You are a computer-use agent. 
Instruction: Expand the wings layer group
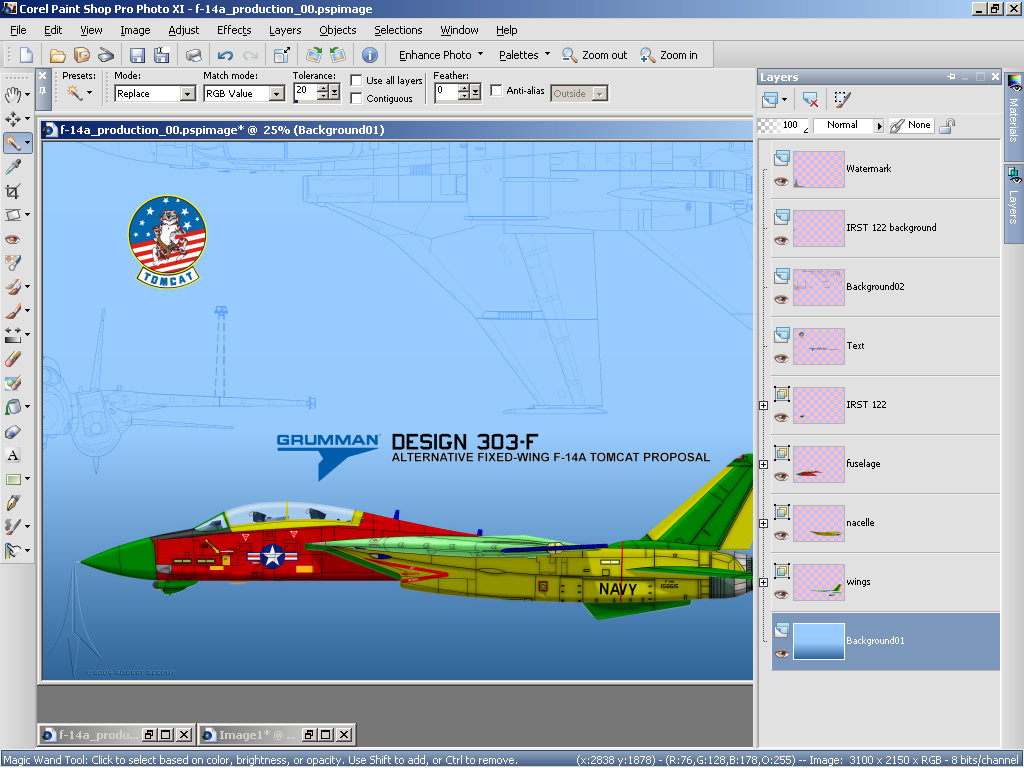(763, 583)
